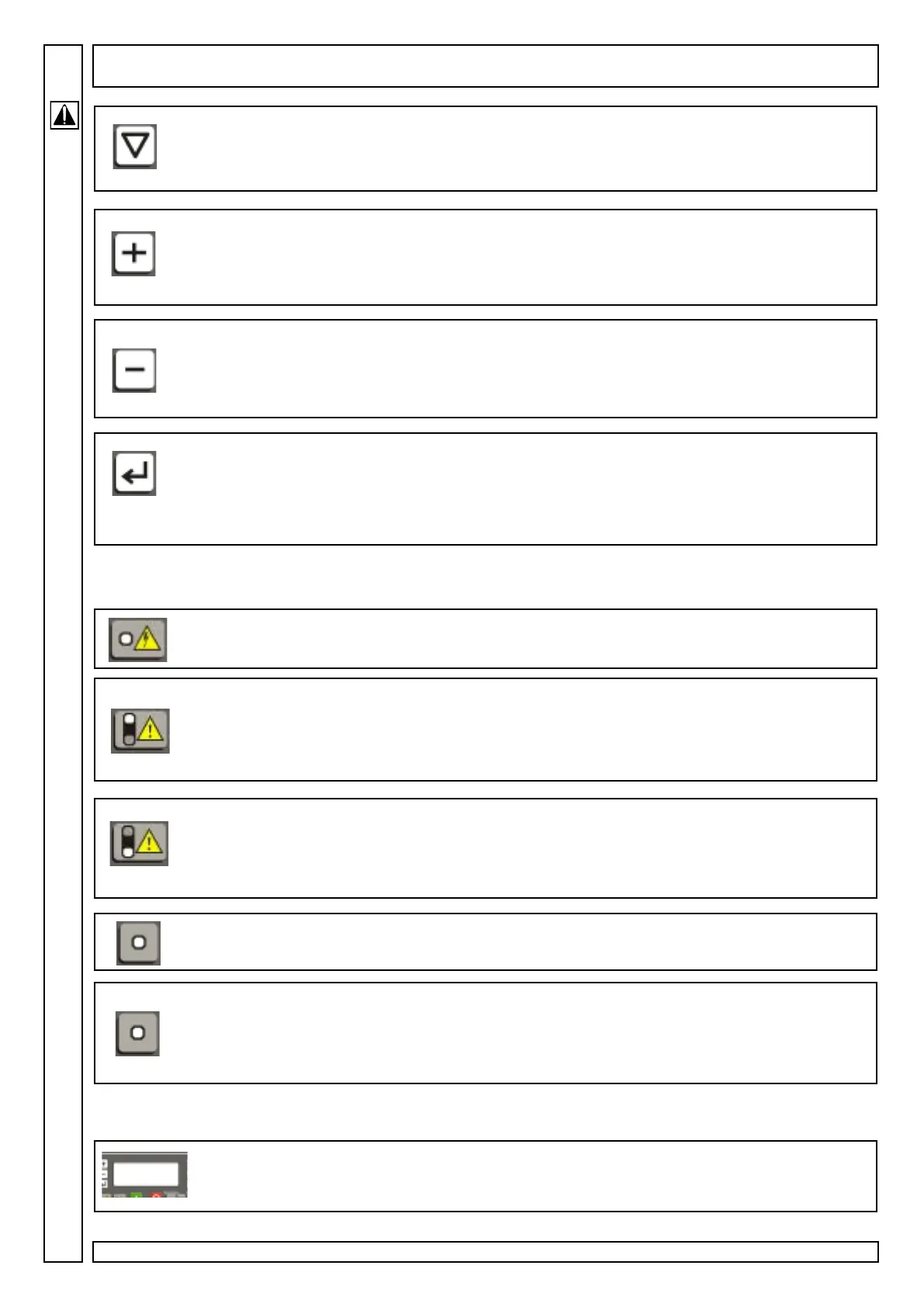The image size is (924, 1307).
Task: Click the warning triangle icon in the left margin
Action: [x=64, y=116]
